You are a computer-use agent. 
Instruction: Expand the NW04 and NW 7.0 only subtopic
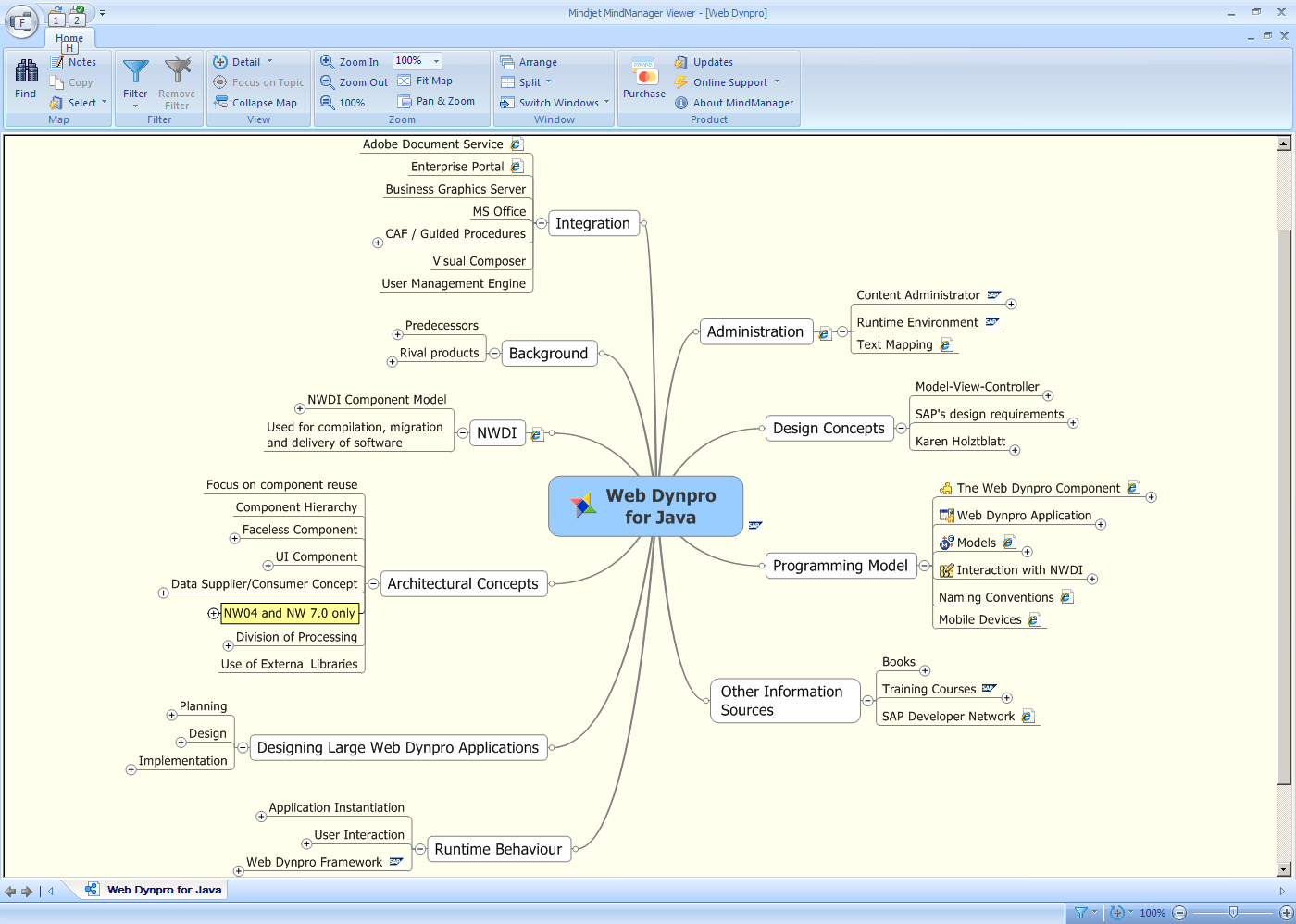tap(213, 613)
